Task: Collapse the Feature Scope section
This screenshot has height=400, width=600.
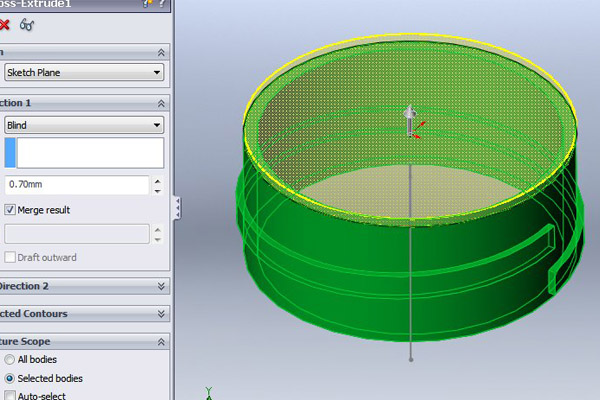Action: point(161,341)
